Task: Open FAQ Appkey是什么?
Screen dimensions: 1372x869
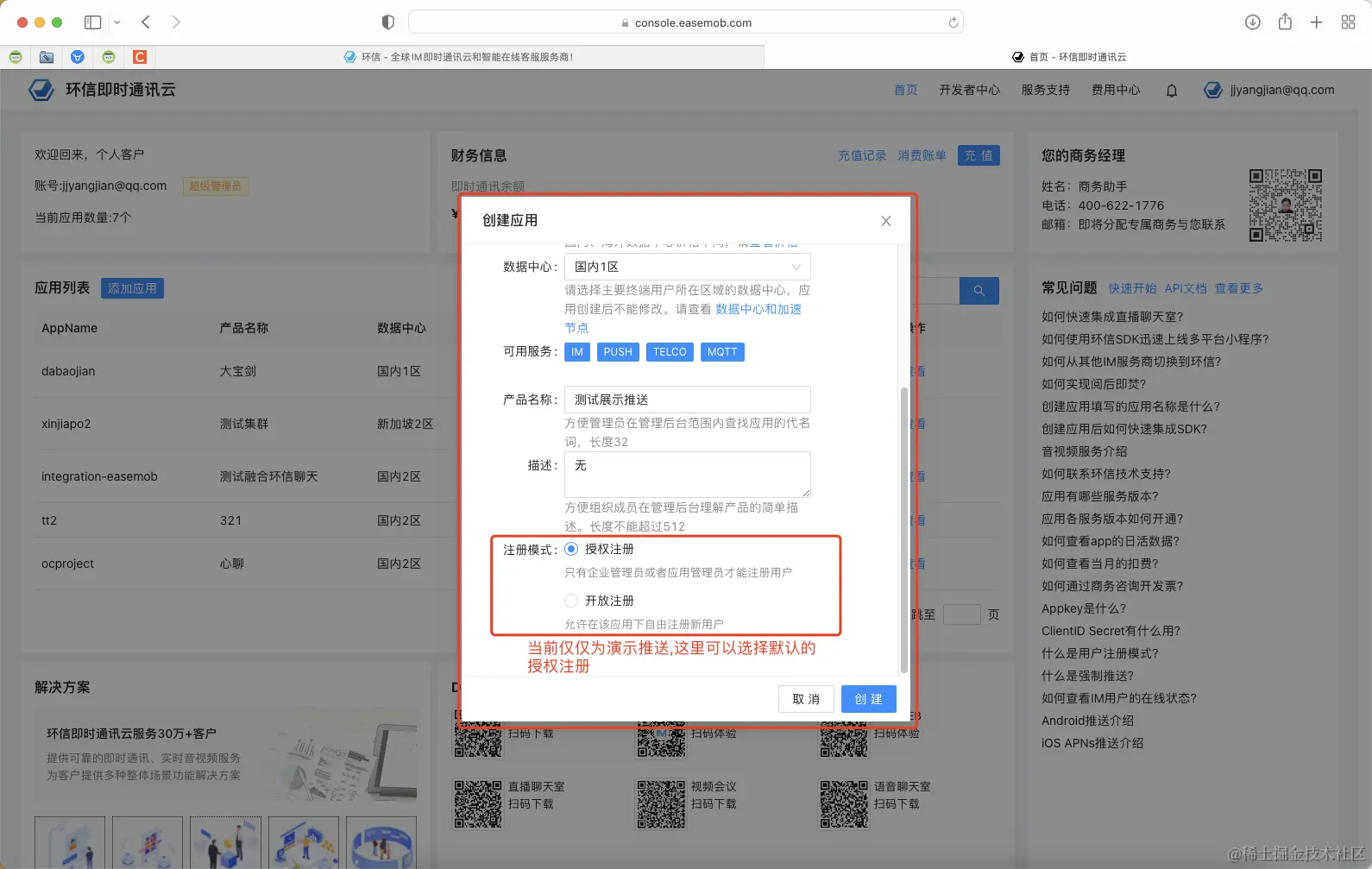Action: coord(1084,608)
